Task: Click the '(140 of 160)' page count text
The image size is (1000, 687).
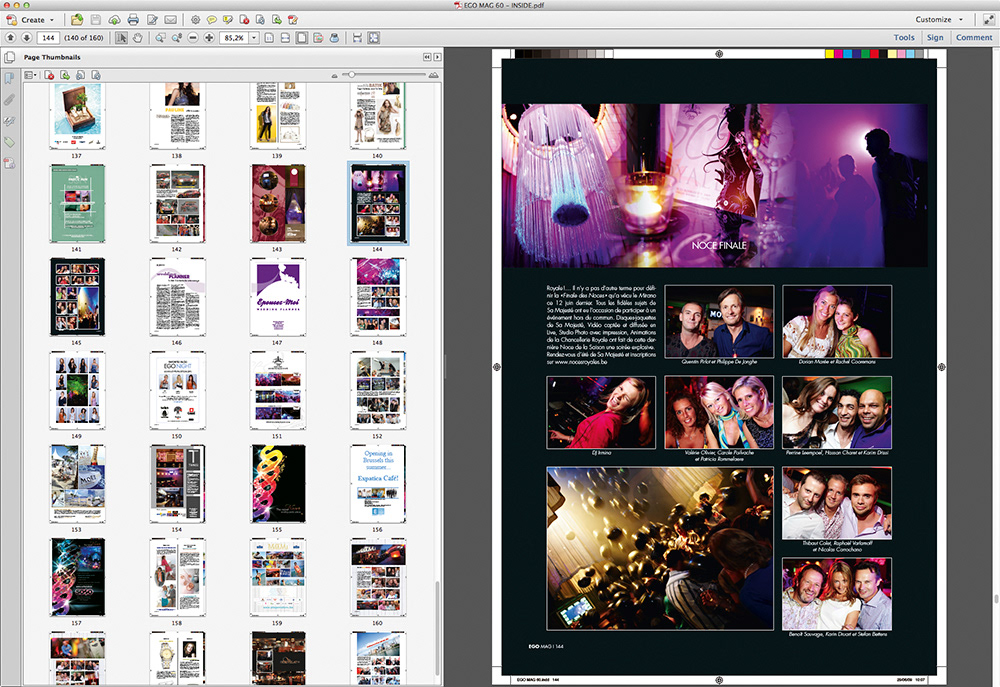Action: point(84,38)
